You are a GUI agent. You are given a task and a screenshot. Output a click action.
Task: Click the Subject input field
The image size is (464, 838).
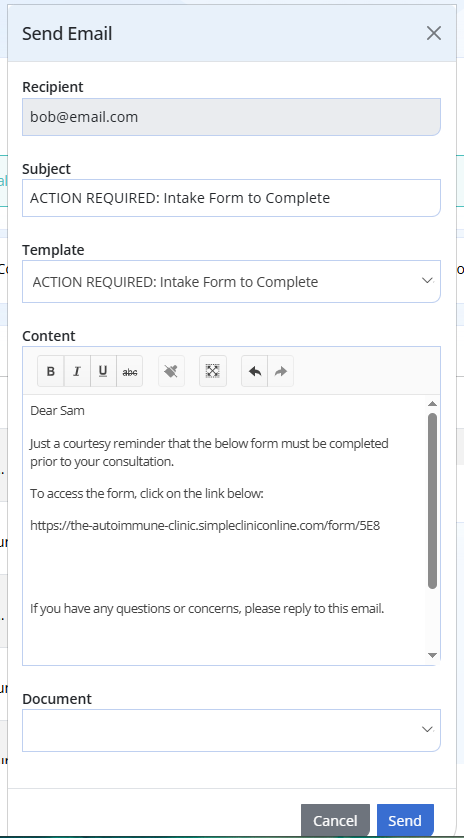[x=231, y=198]
